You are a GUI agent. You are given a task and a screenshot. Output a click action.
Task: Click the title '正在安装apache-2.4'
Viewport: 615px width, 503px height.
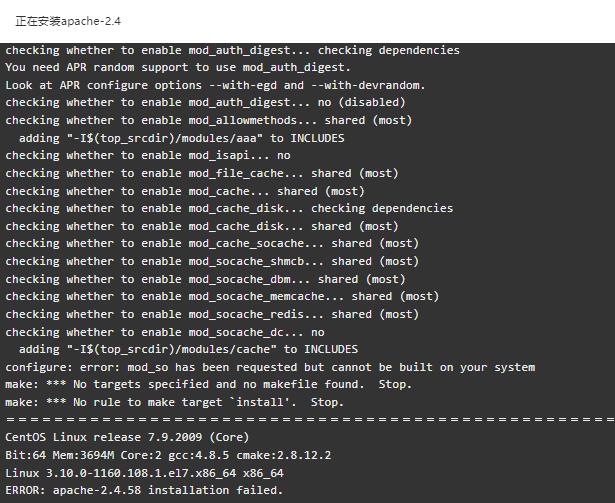click(x=68, y=21)
